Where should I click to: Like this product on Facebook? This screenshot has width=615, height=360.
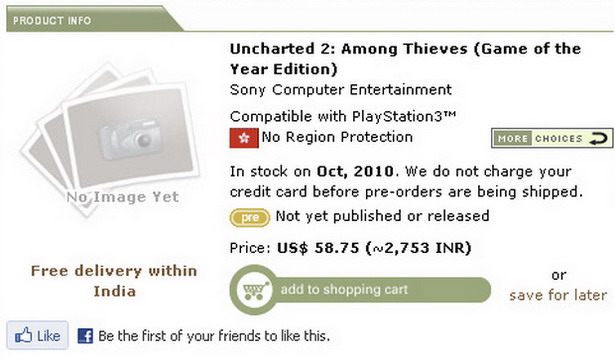[x=38, y=336]
